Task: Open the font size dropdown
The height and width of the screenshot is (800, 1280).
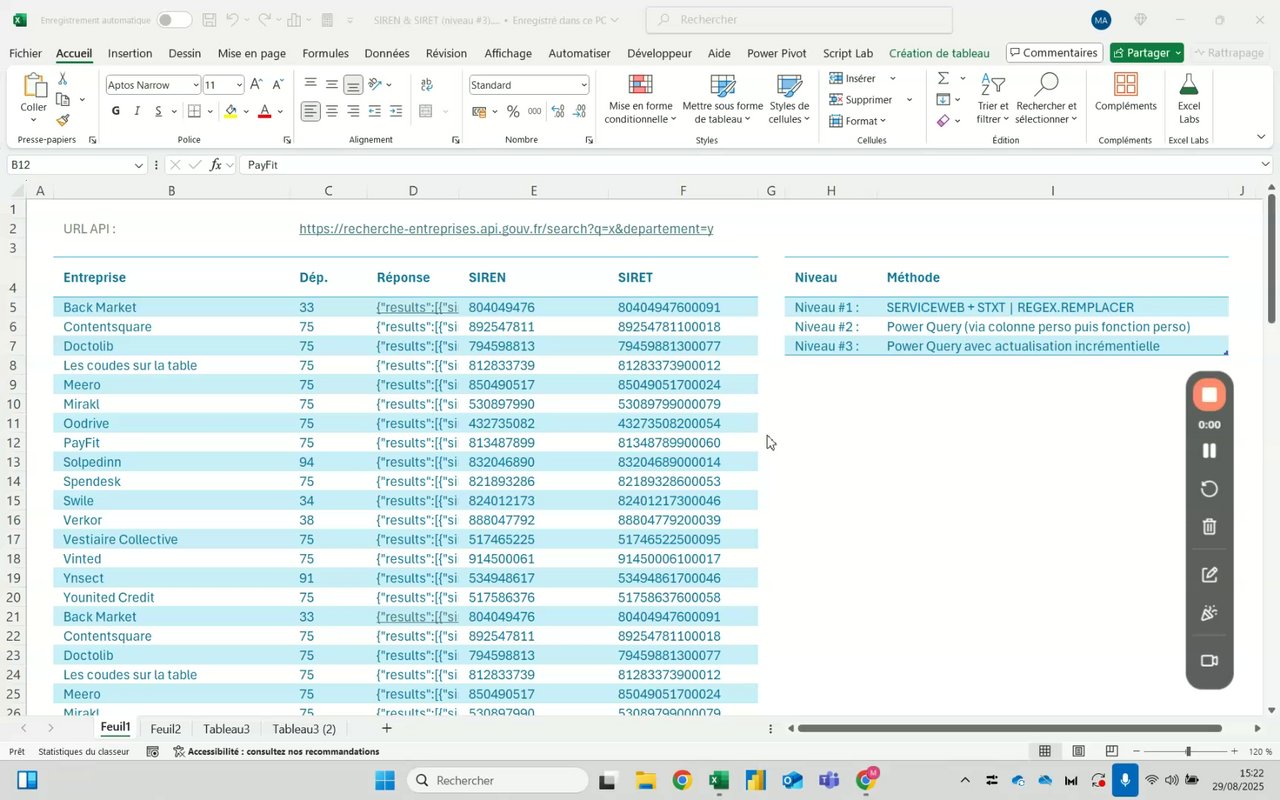Action: (x=239, y=85)
